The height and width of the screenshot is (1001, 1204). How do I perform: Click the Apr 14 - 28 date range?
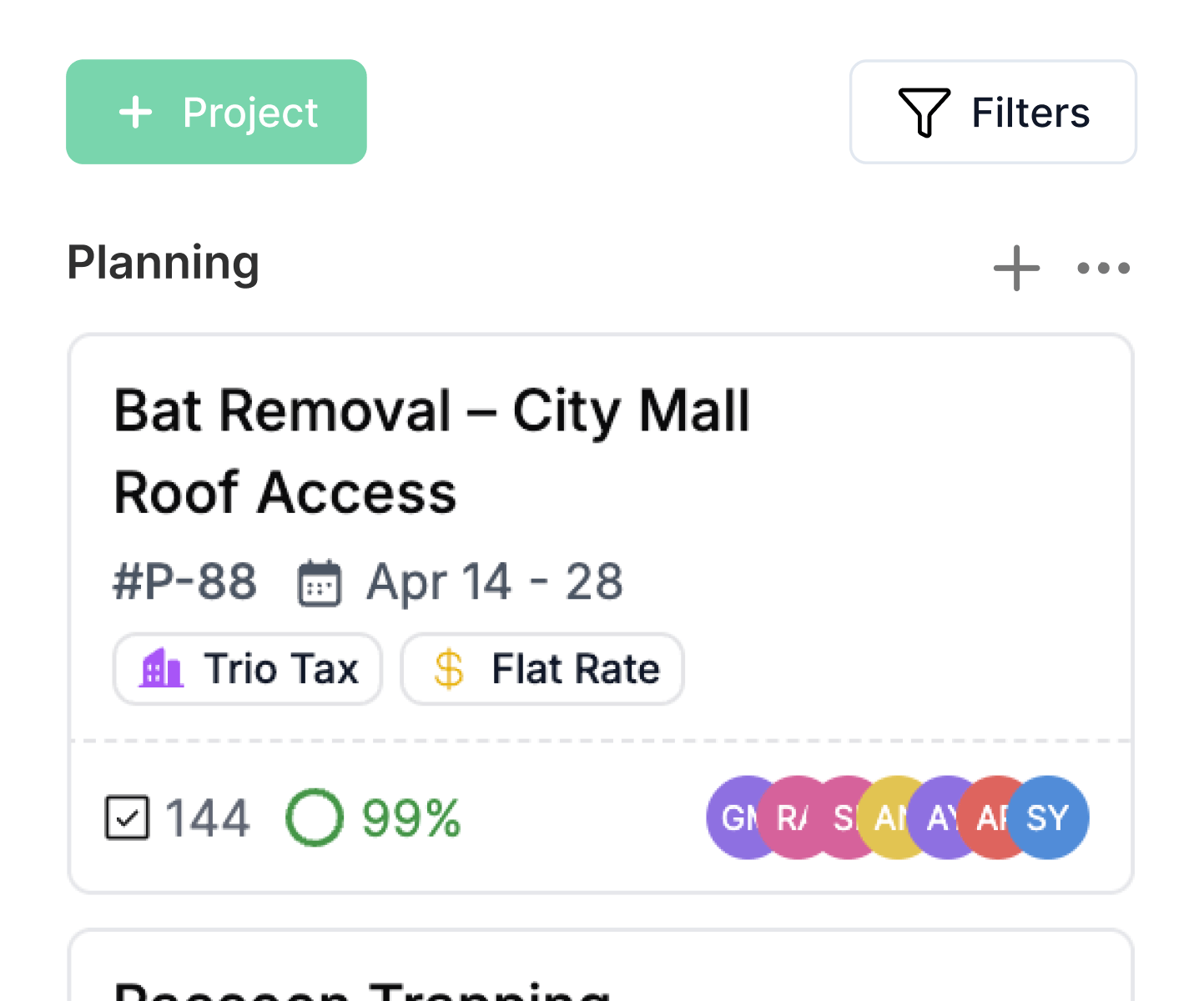(x=495, y=582)
